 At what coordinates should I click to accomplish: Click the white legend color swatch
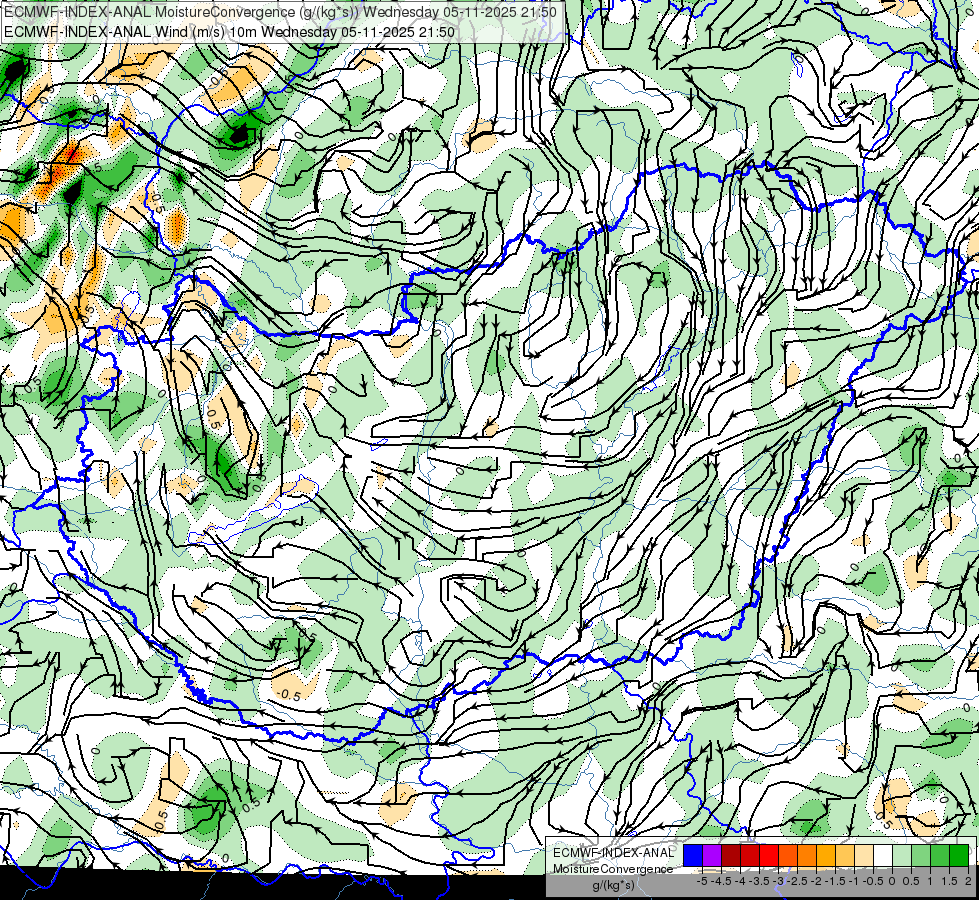coord(883,855)
